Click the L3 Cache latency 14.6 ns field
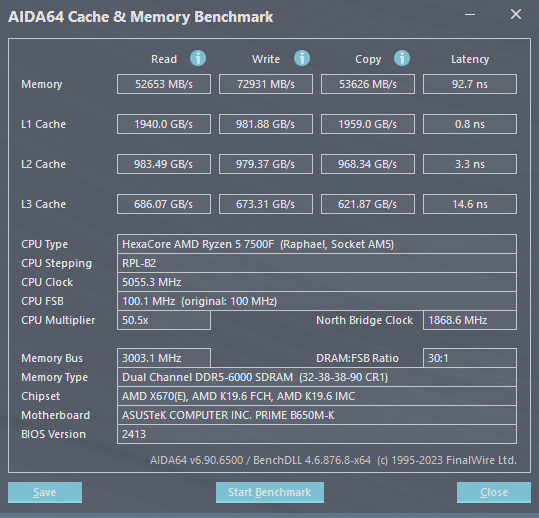Screen dimensions: 539x518 point(470,204)
